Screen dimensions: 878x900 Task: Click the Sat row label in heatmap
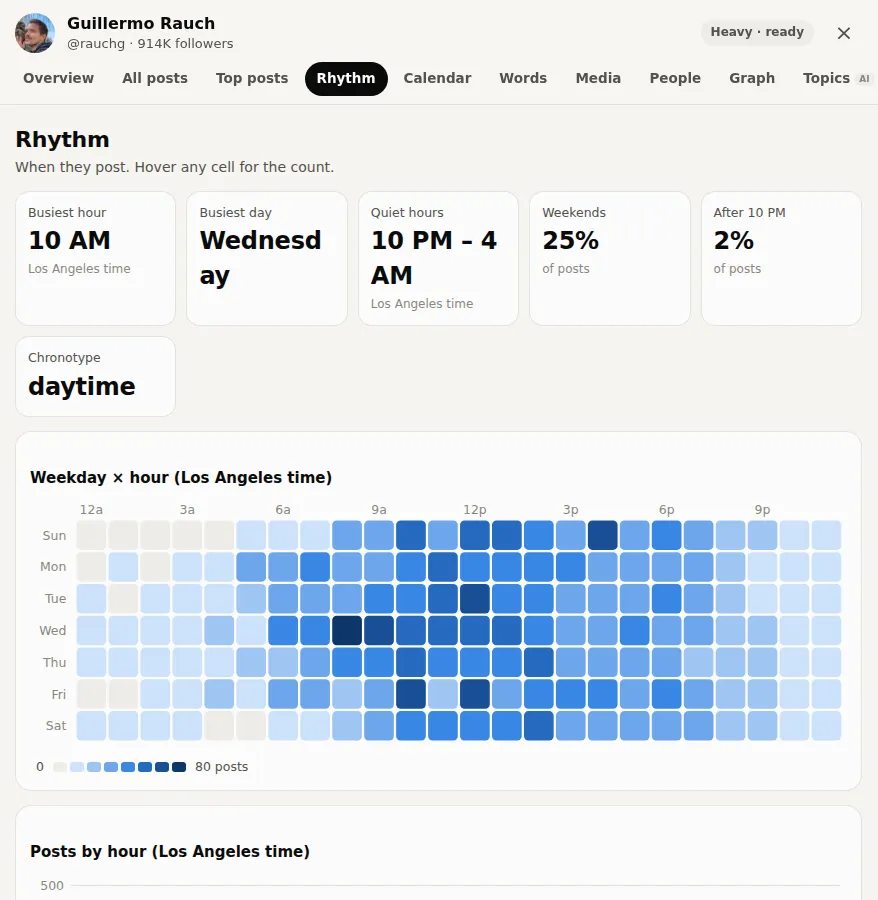pos(56,726)
